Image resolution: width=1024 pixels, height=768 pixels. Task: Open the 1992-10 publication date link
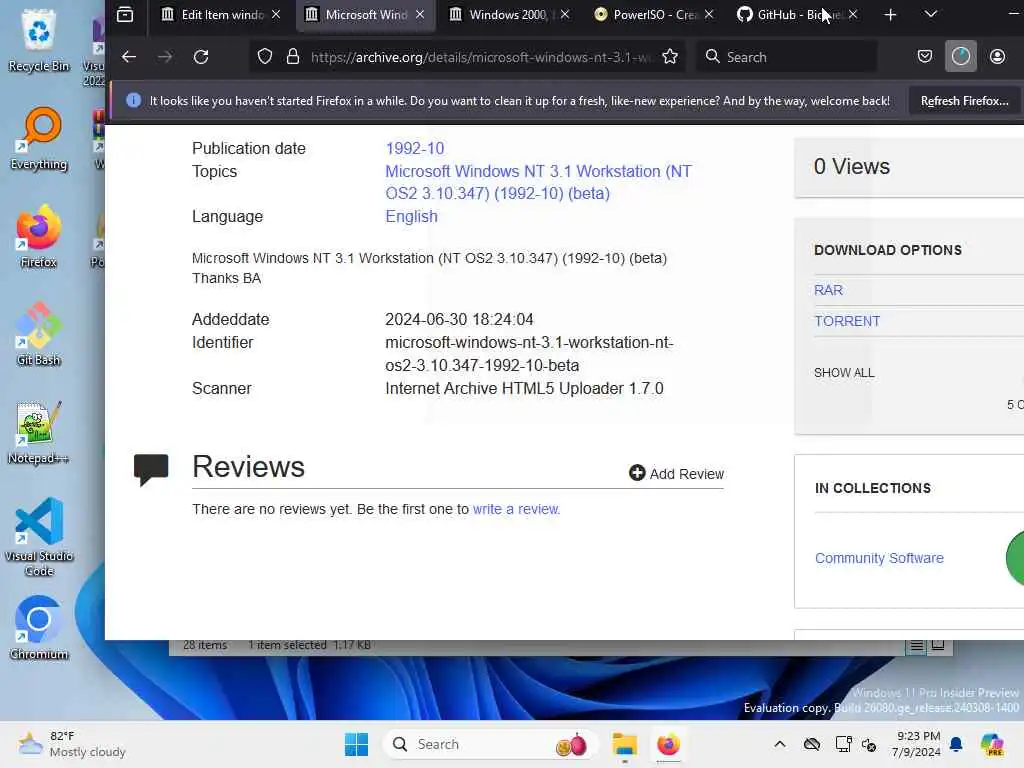point(415,148)
